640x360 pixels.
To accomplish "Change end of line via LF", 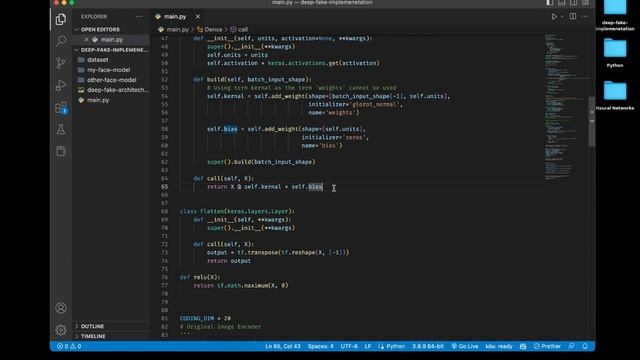I will point(368,346).
